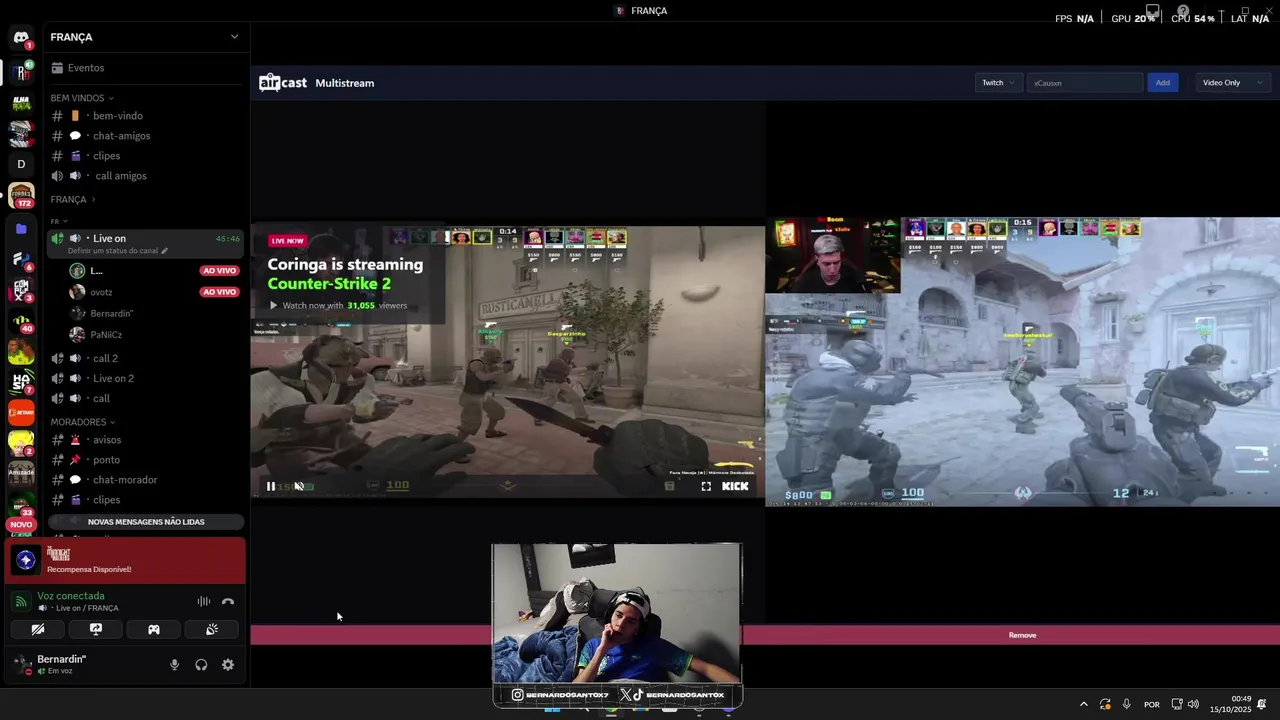Open the ILHA server icon
This screenshot has width=1280, height=720.
(x=21, y=102)
